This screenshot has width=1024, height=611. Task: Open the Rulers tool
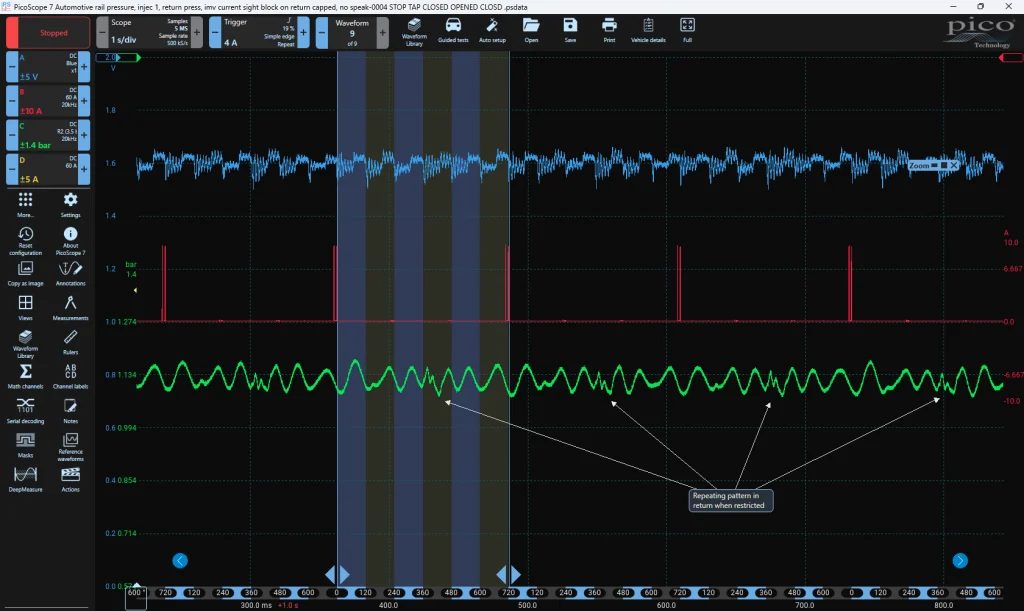71,342
